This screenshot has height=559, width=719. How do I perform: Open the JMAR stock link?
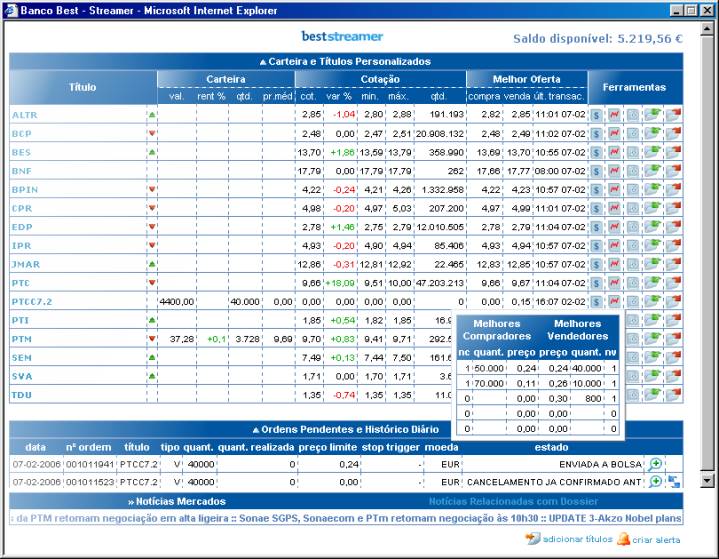click(26, 265)
